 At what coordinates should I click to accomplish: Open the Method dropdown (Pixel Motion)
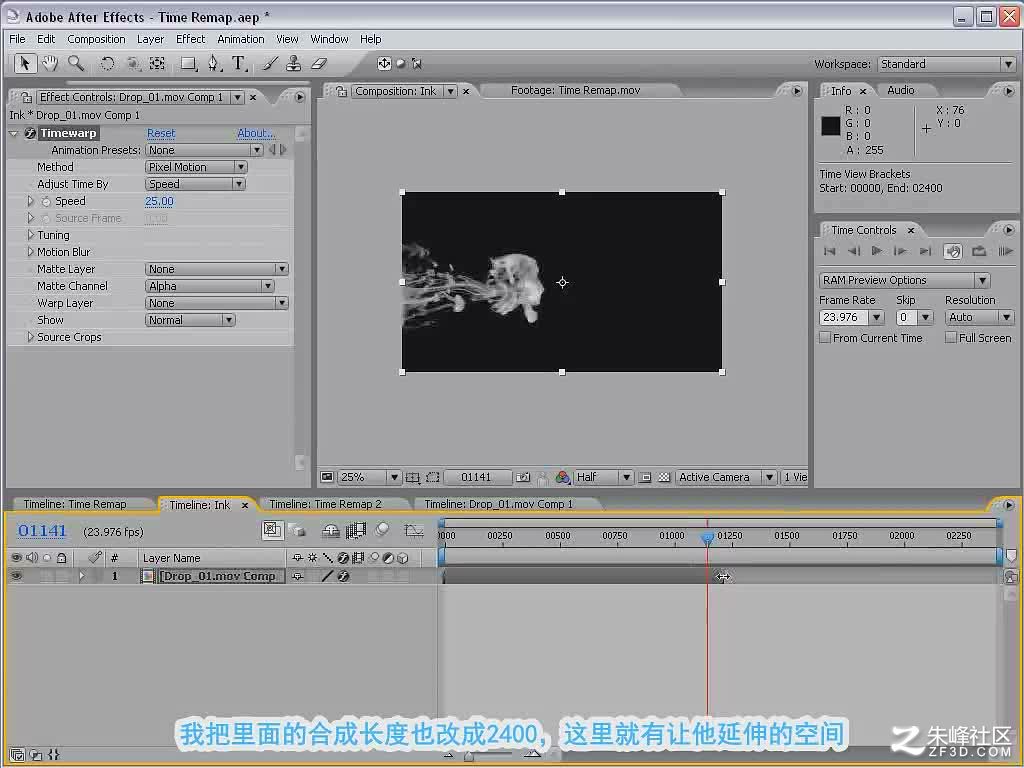tap(196, 167)
